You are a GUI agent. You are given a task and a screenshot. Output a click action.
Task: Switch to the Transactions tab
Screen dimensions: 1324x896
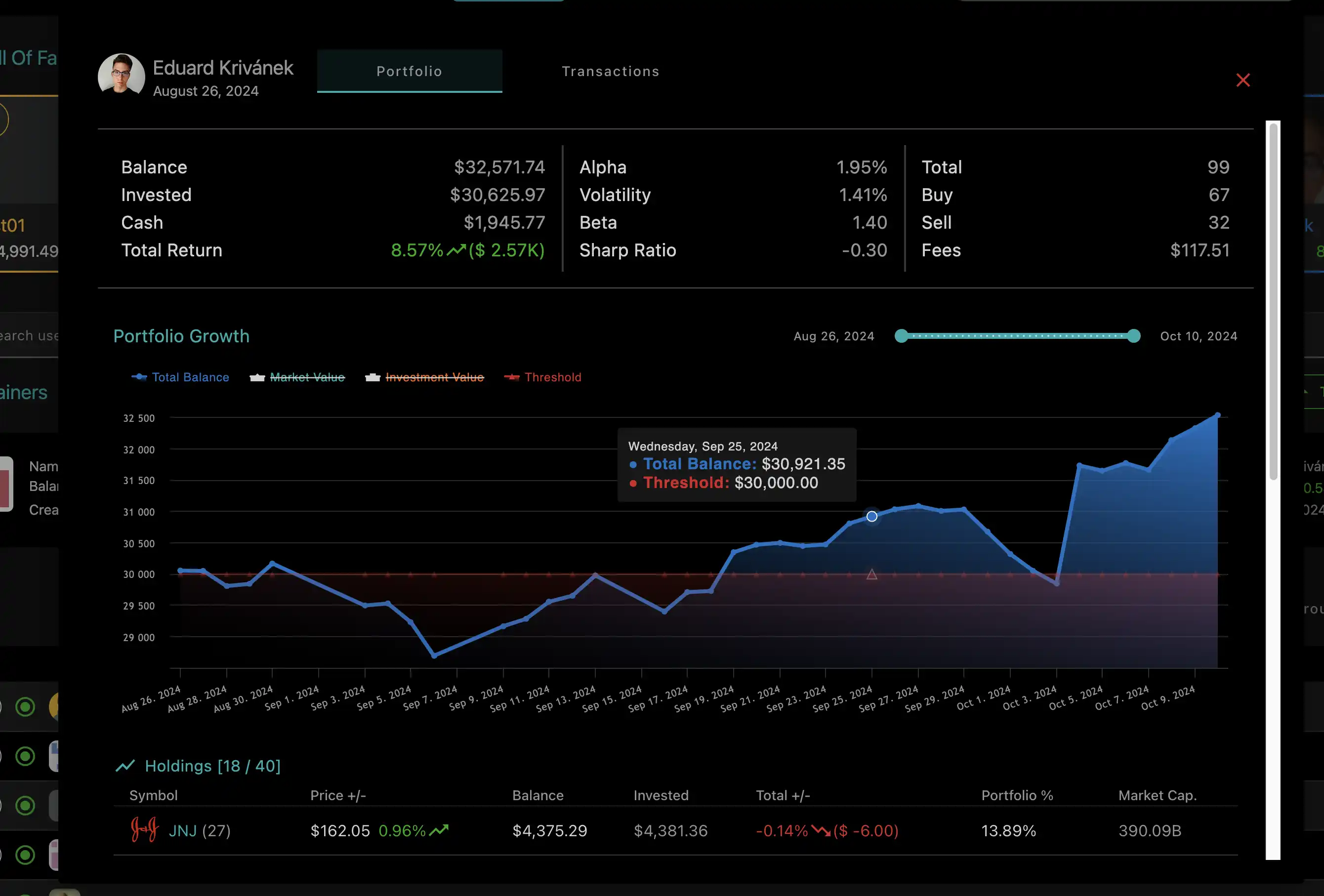[x=610, y=71]
